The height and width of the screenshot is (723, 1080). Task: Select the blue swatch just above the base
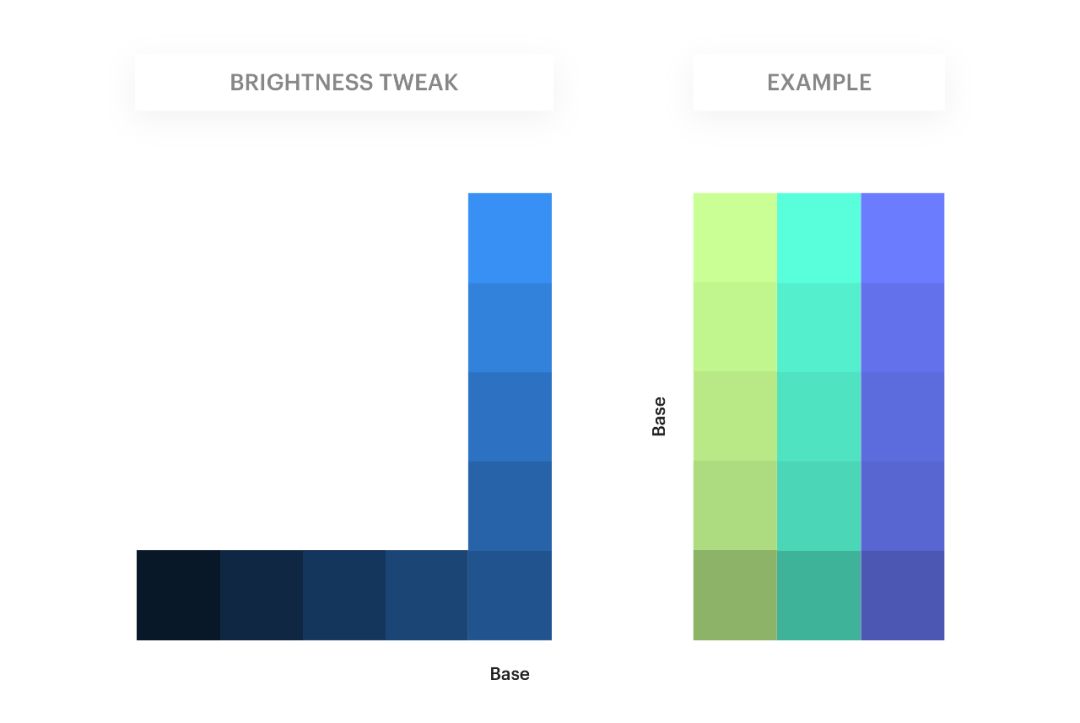(x=510, y=506)
